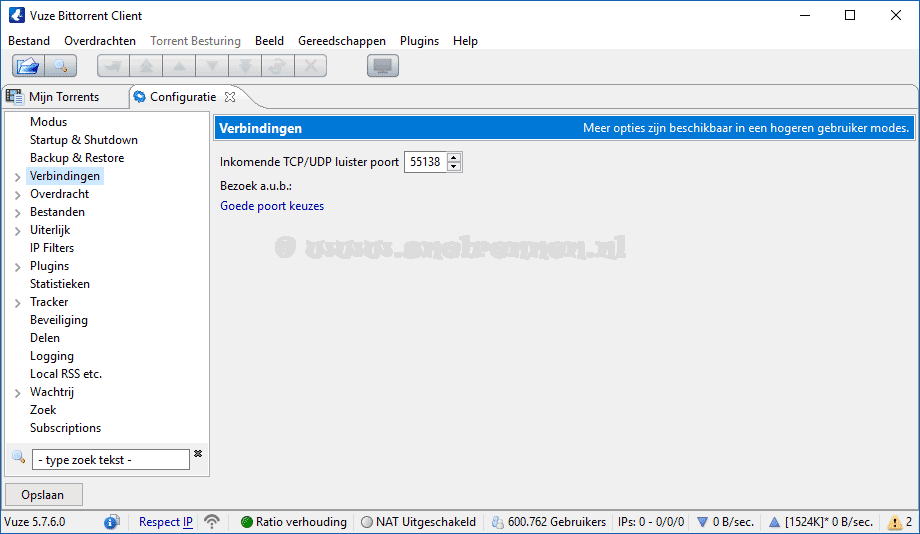Viewport: 920px width, 534px height.
Task: Select IP Filters in the tree
Action: (x=52, y=248)
